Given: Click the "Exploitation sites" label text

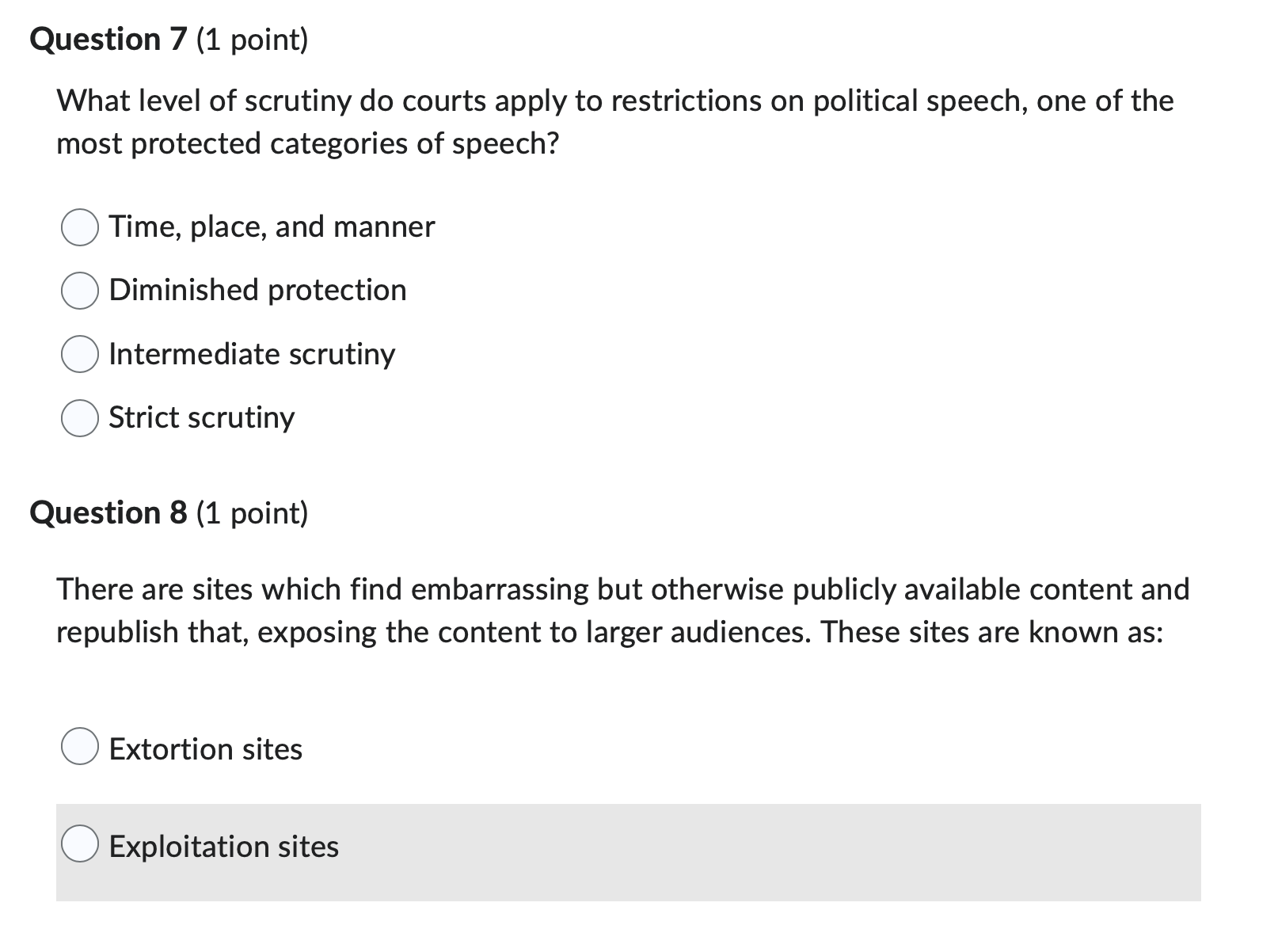Looking at the screenshot, I should [223, 847].
